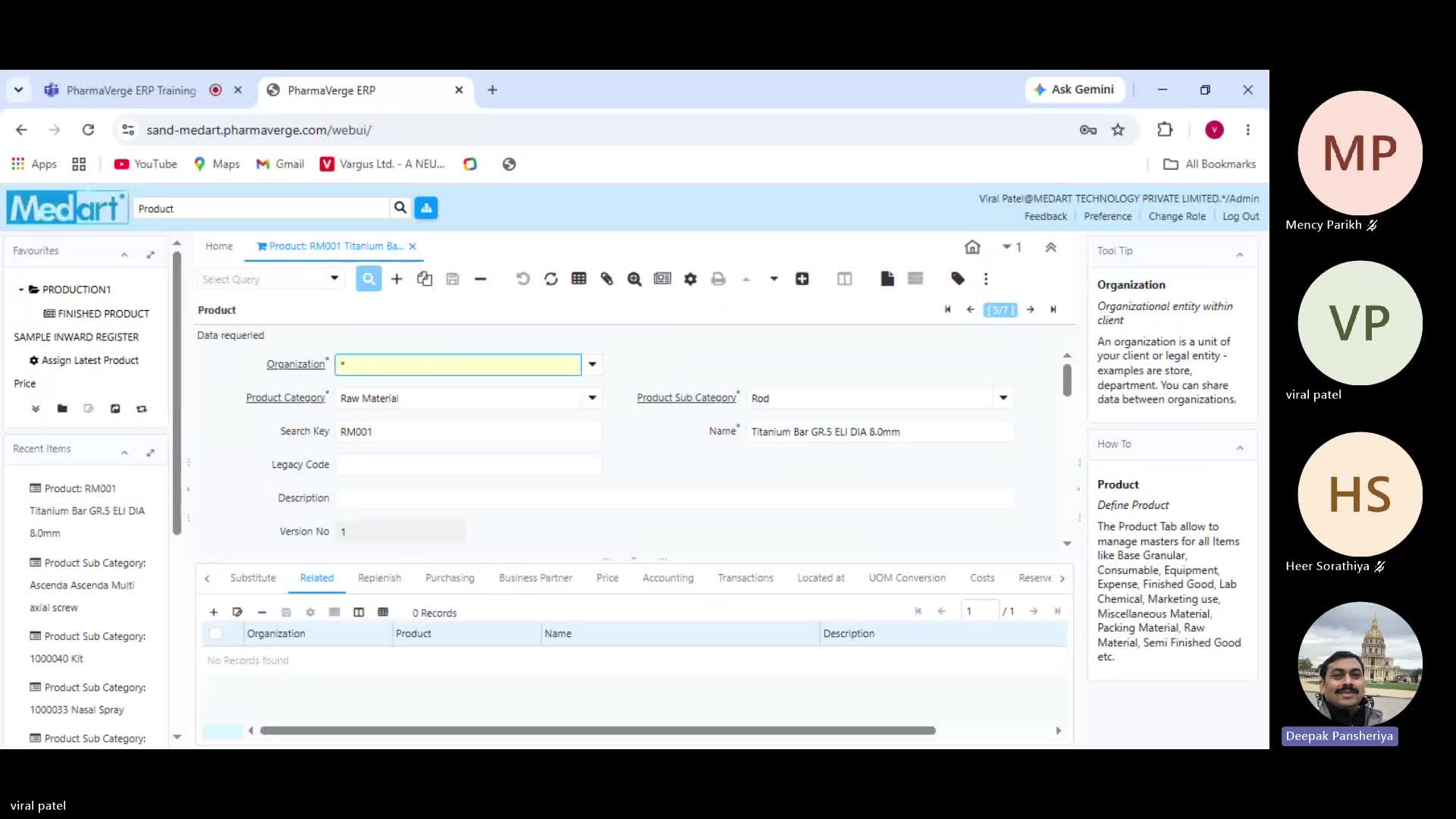This screenshot has height=819, width=1456.
Task: Open the UOM Conversion tab
Action: 907,578
